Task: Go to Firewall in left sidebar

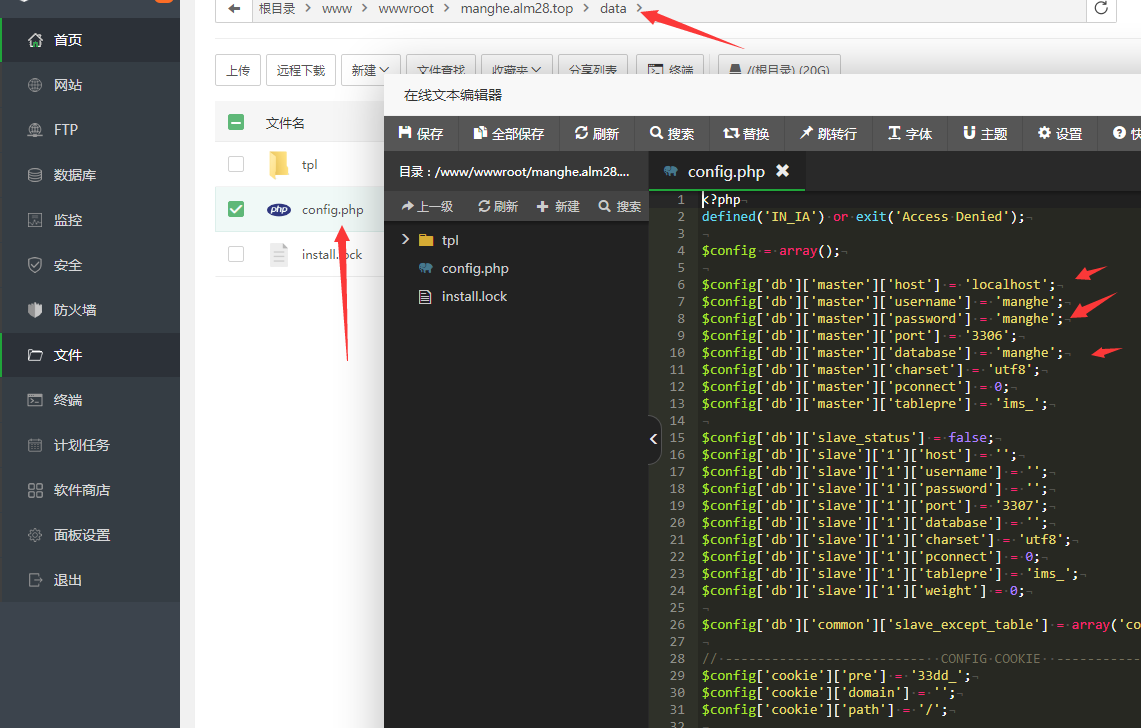Action: click(x=75, y=310)
